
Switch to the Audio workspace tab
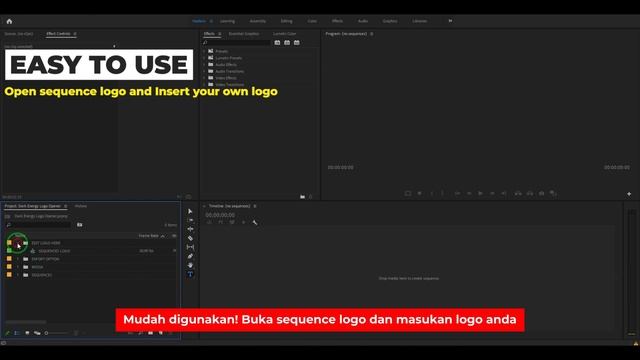coord(363,21)
